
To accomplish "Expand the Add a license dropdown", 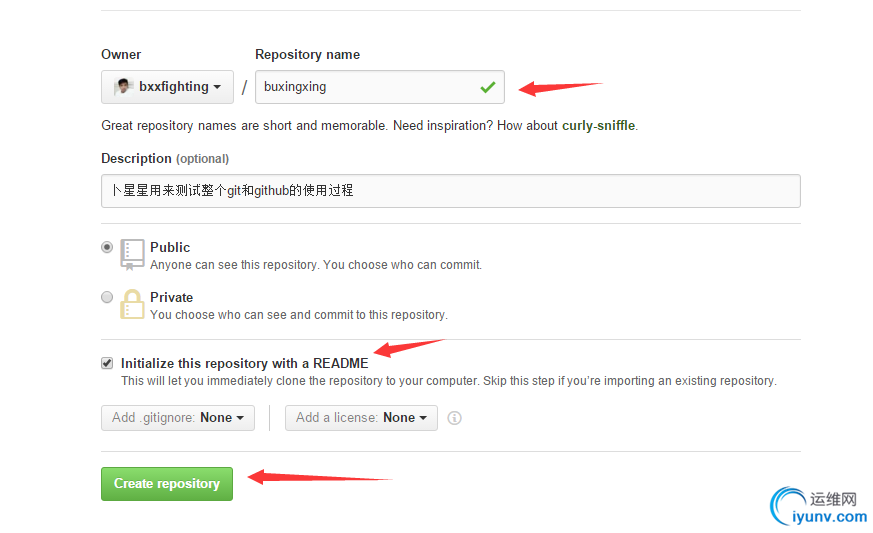I will [361, 418].
